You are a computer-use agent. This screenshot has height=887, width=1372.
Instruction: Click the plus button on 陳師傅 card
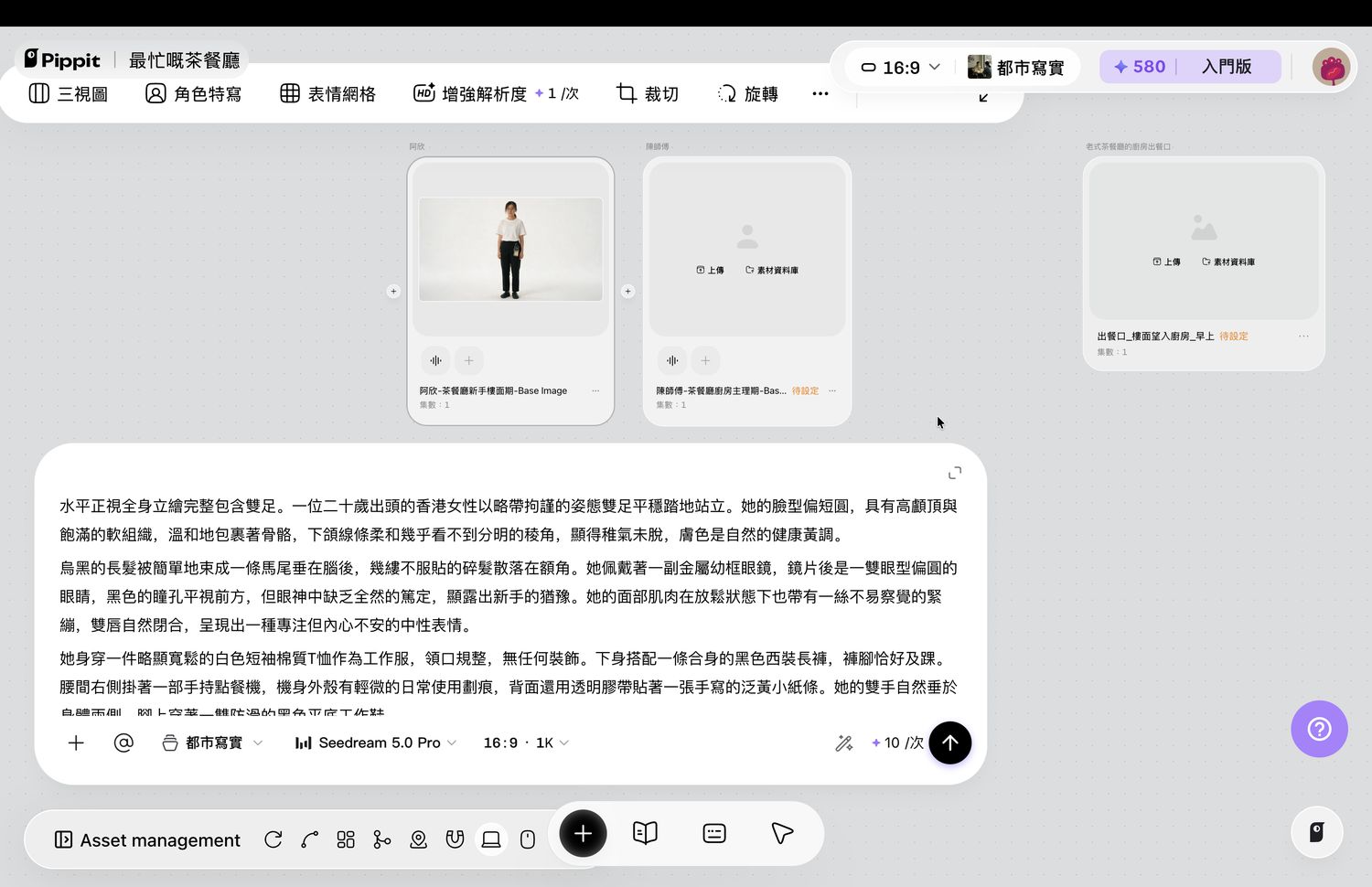pos(705,360)
